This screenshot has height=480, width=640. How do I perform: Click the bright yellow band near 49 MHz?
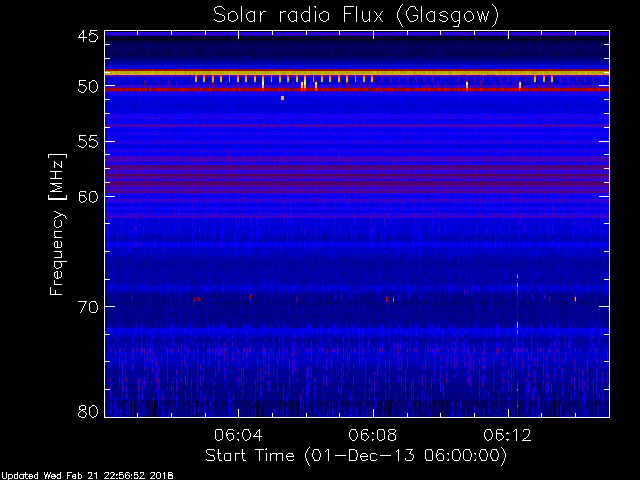(357, 73)
